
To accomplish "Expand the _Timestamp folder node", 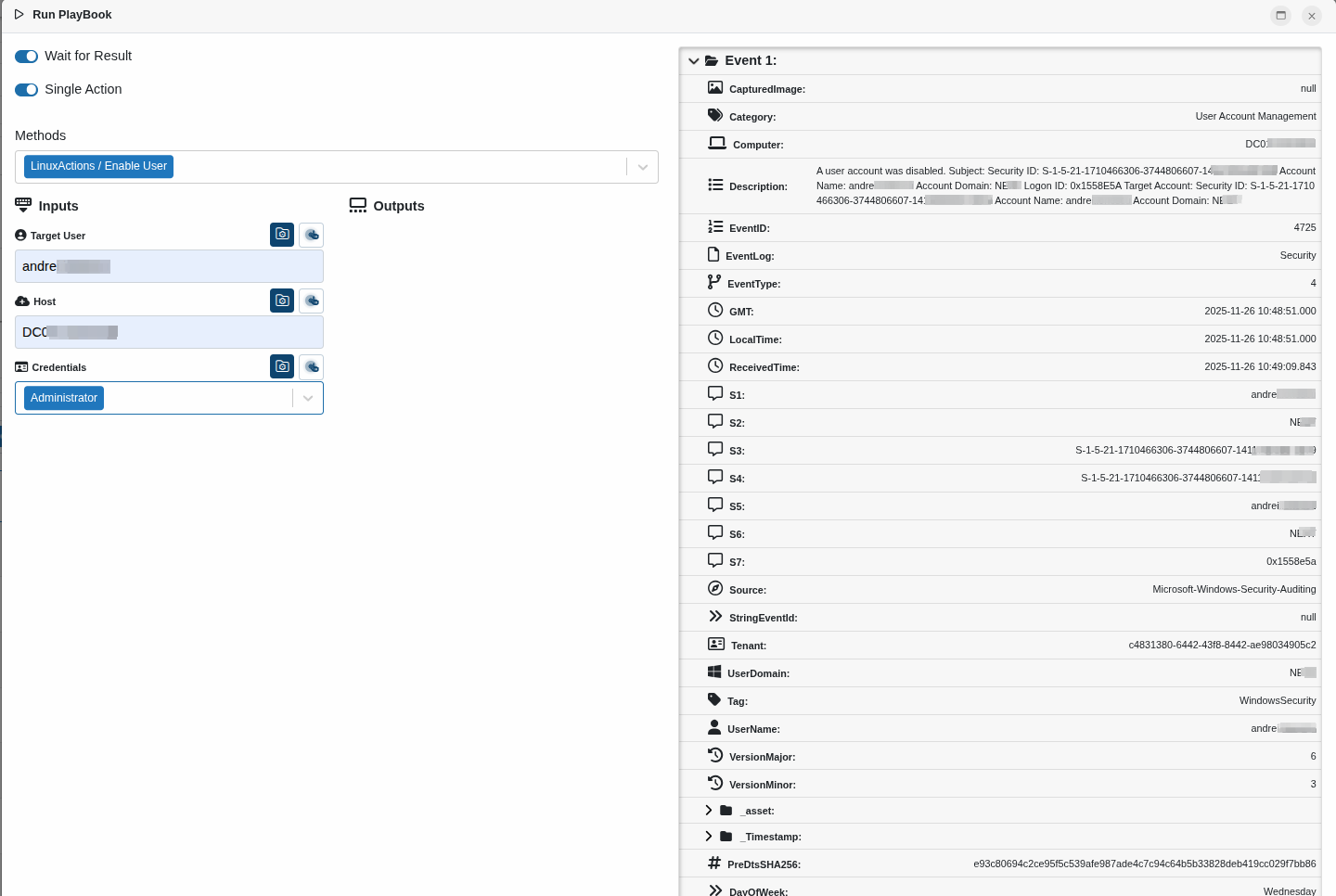I will click(709, 837).
